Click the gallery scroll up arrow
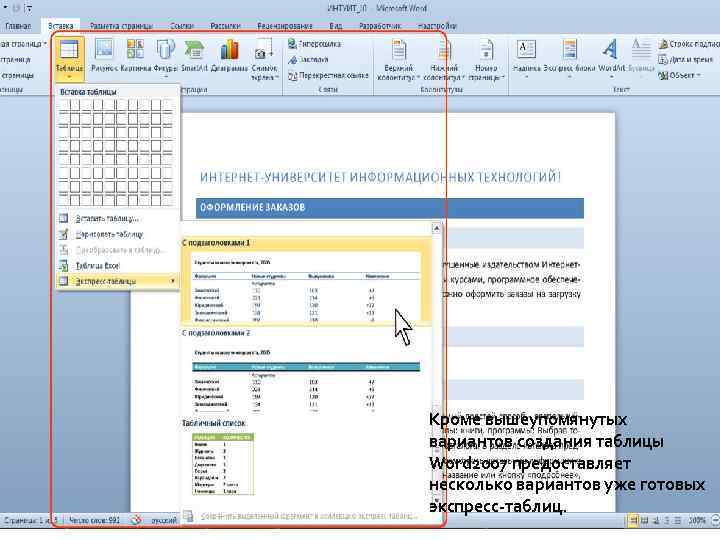Screen dimensions: 720x540 pos(437,228)
